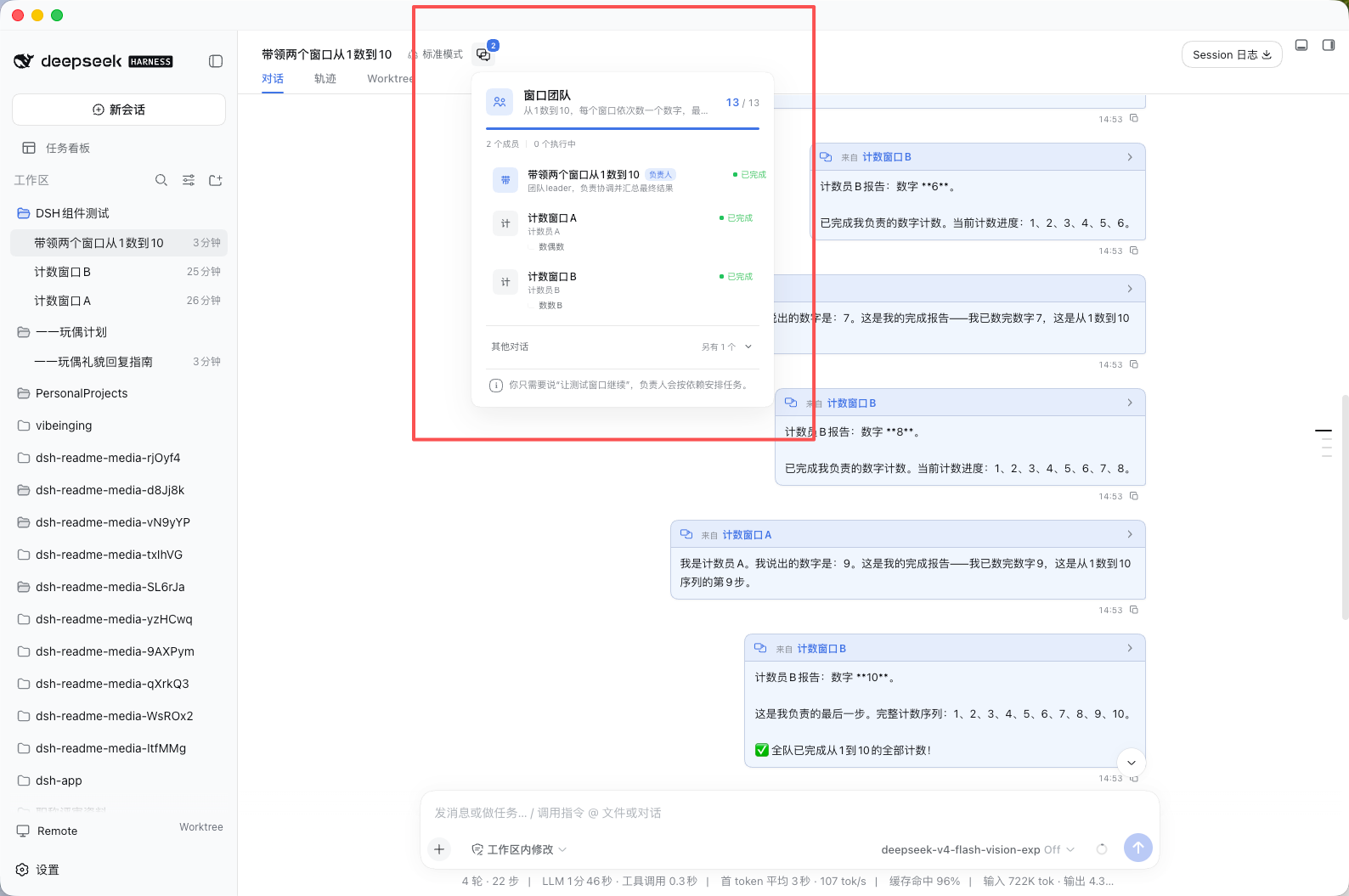The image size is (1349, 896).
Task: Click the deepseek whale logo
Action: [24, 61]
